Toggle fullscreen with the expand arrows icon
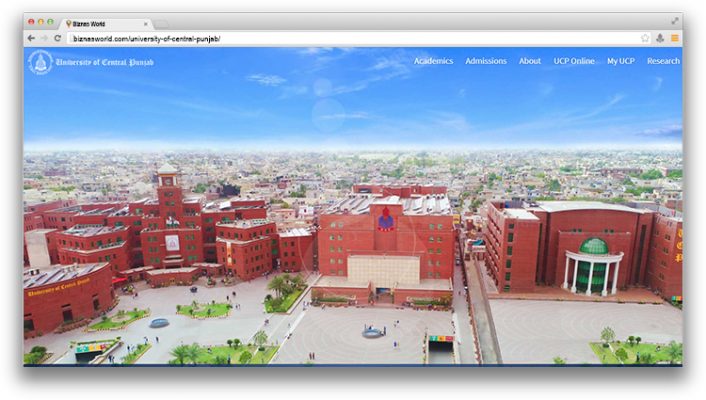Screen dimensions: 706x400 tap(675, 21)
